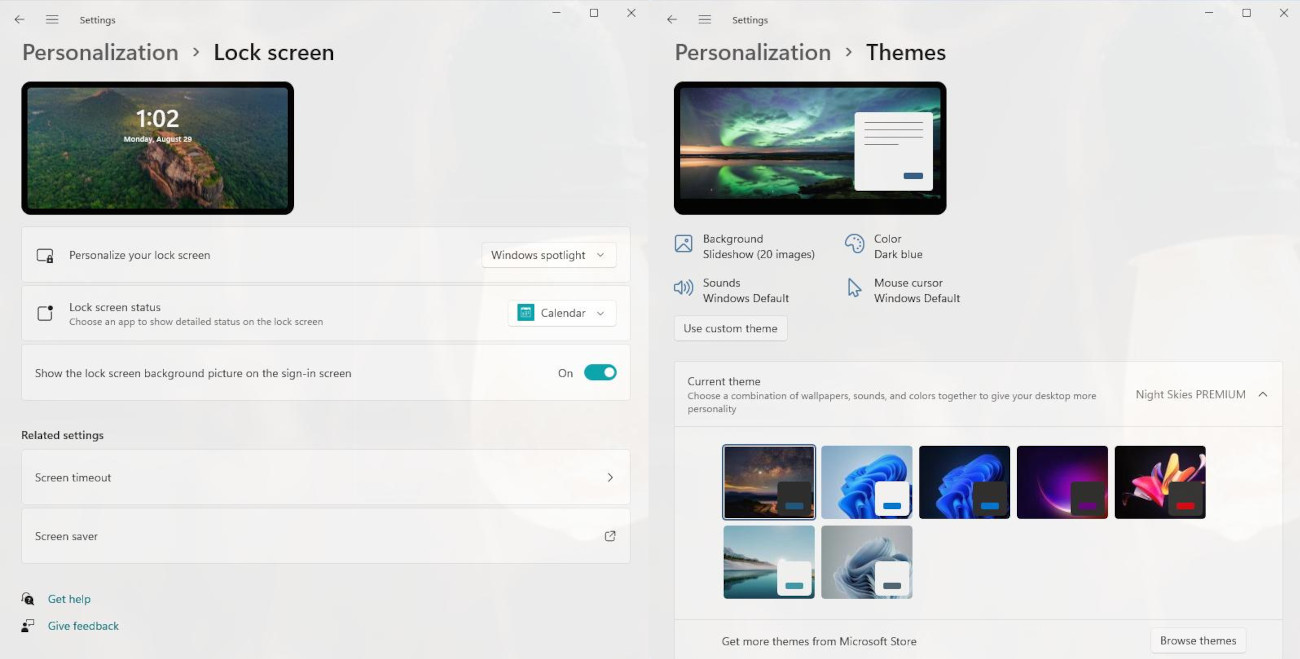Click Personalization breadcrumb in Lock screen window
The width and height of the screenshot is (1300, 659).
pyautogui.click(x=100, y=53)
